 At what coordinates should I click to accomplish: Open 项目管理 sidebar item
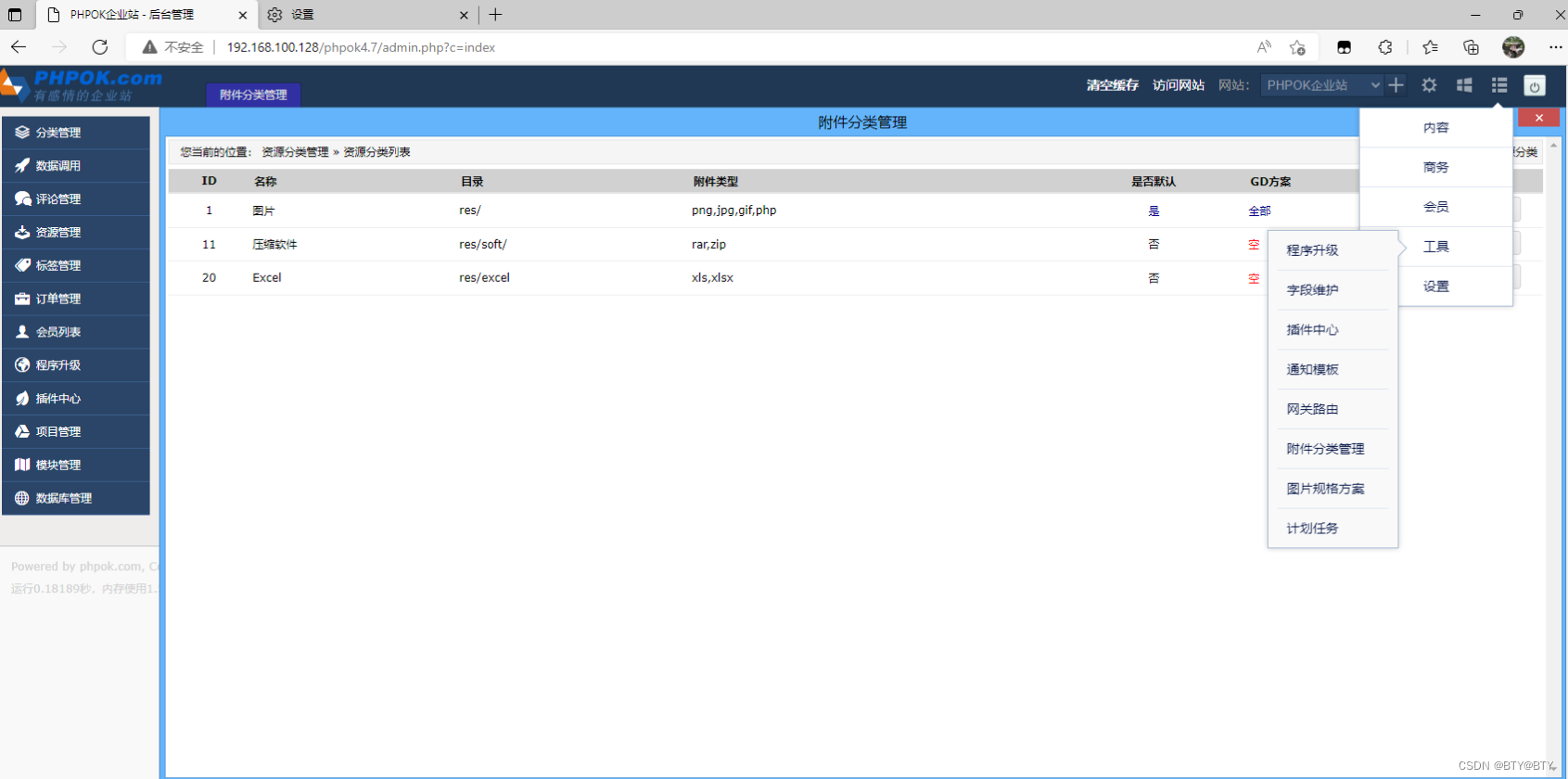75,432
